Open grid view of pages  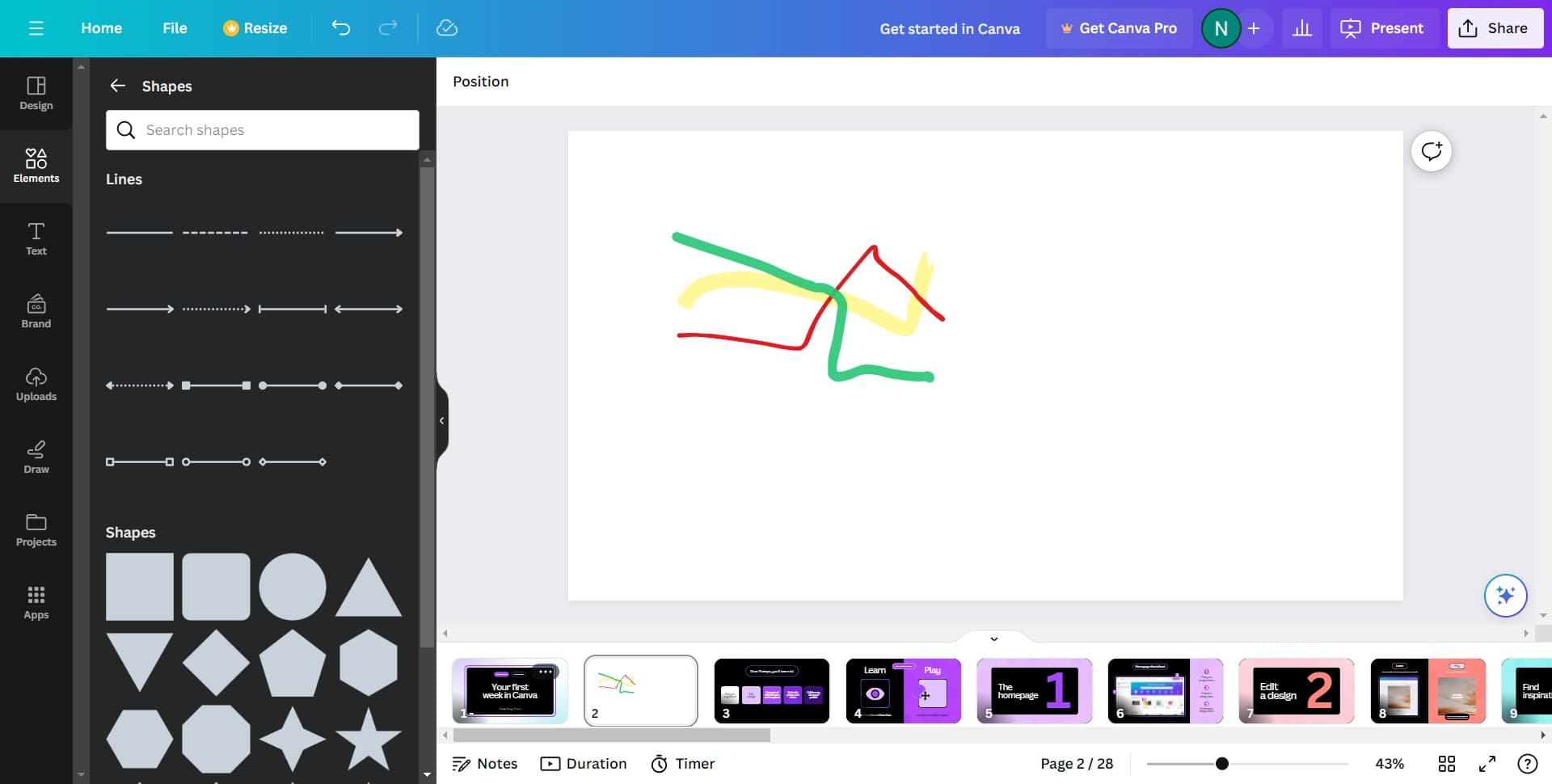pyautogui.click(x=1446, y=764)
